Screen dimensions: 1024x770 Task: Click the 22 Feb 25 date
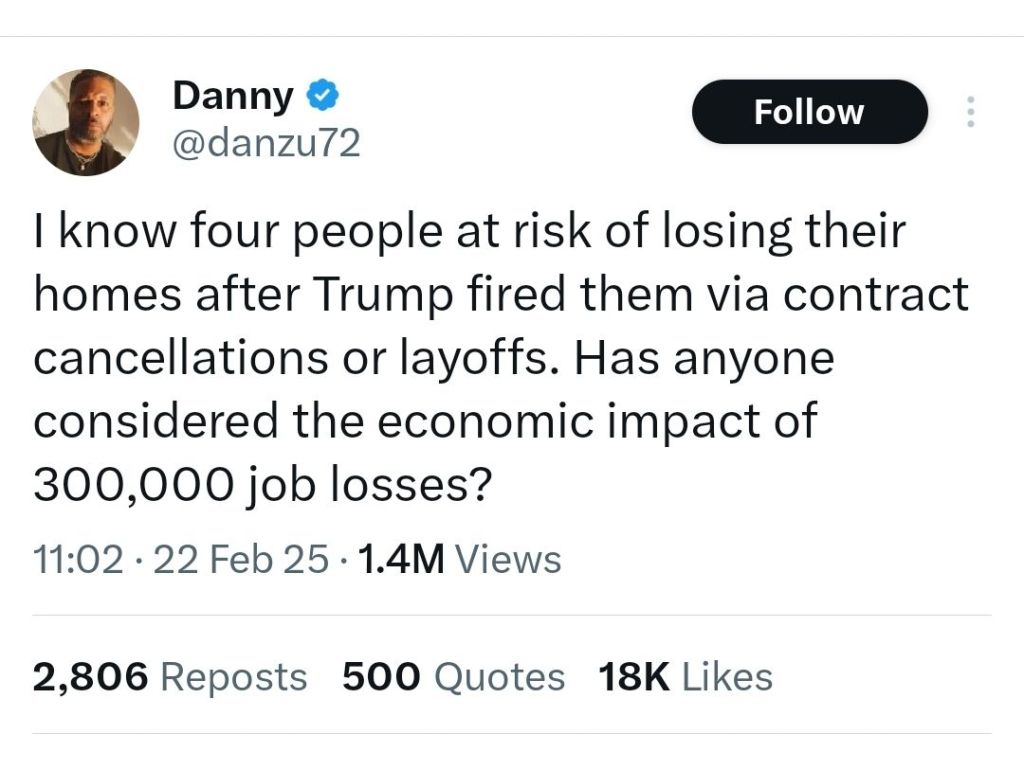[241, 559]
